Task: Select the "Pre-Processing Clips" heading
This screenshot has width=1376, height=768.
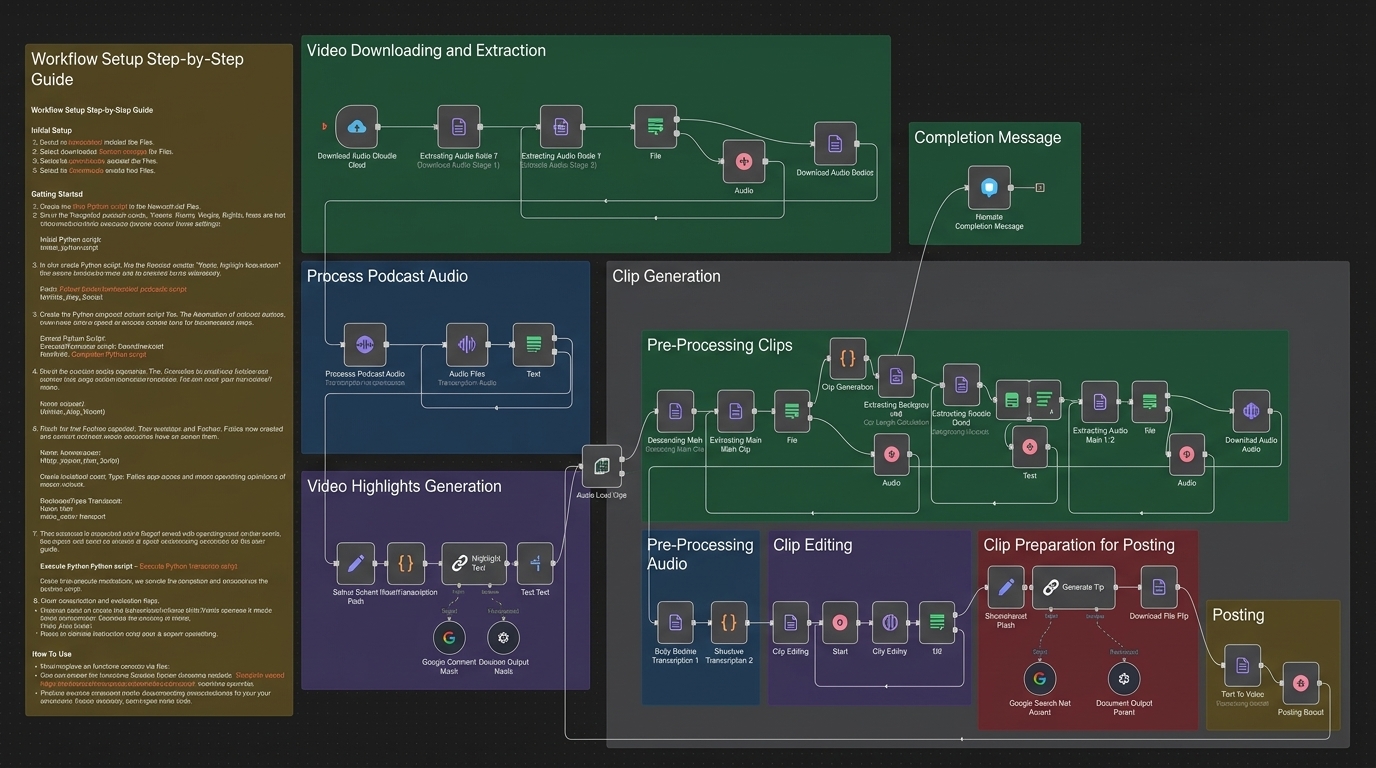Action: point(719,345)
